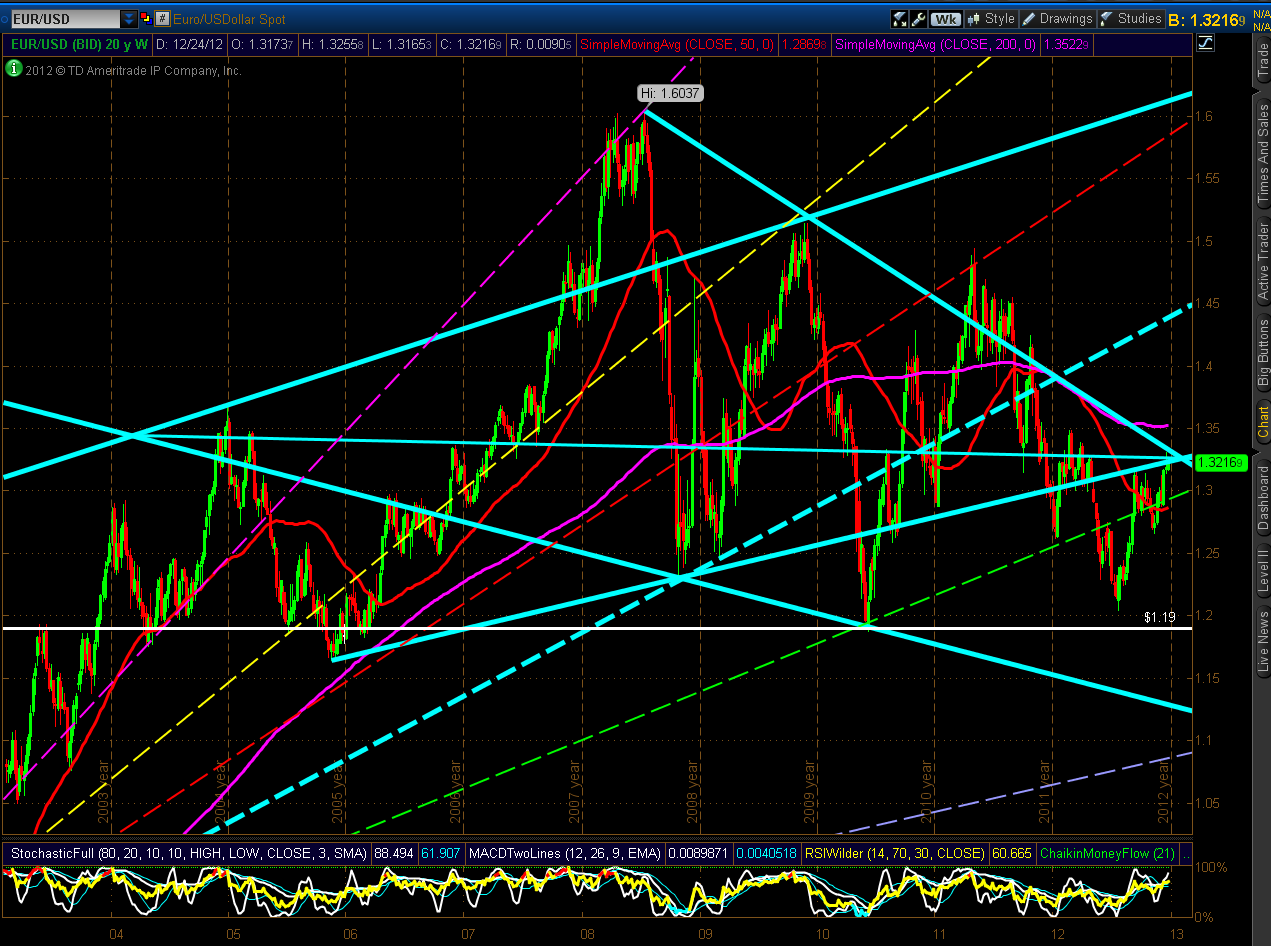Open the EUR/USD symbol dropdown arrow
The image size is (1271, 946).
click(x=129, y=19)
